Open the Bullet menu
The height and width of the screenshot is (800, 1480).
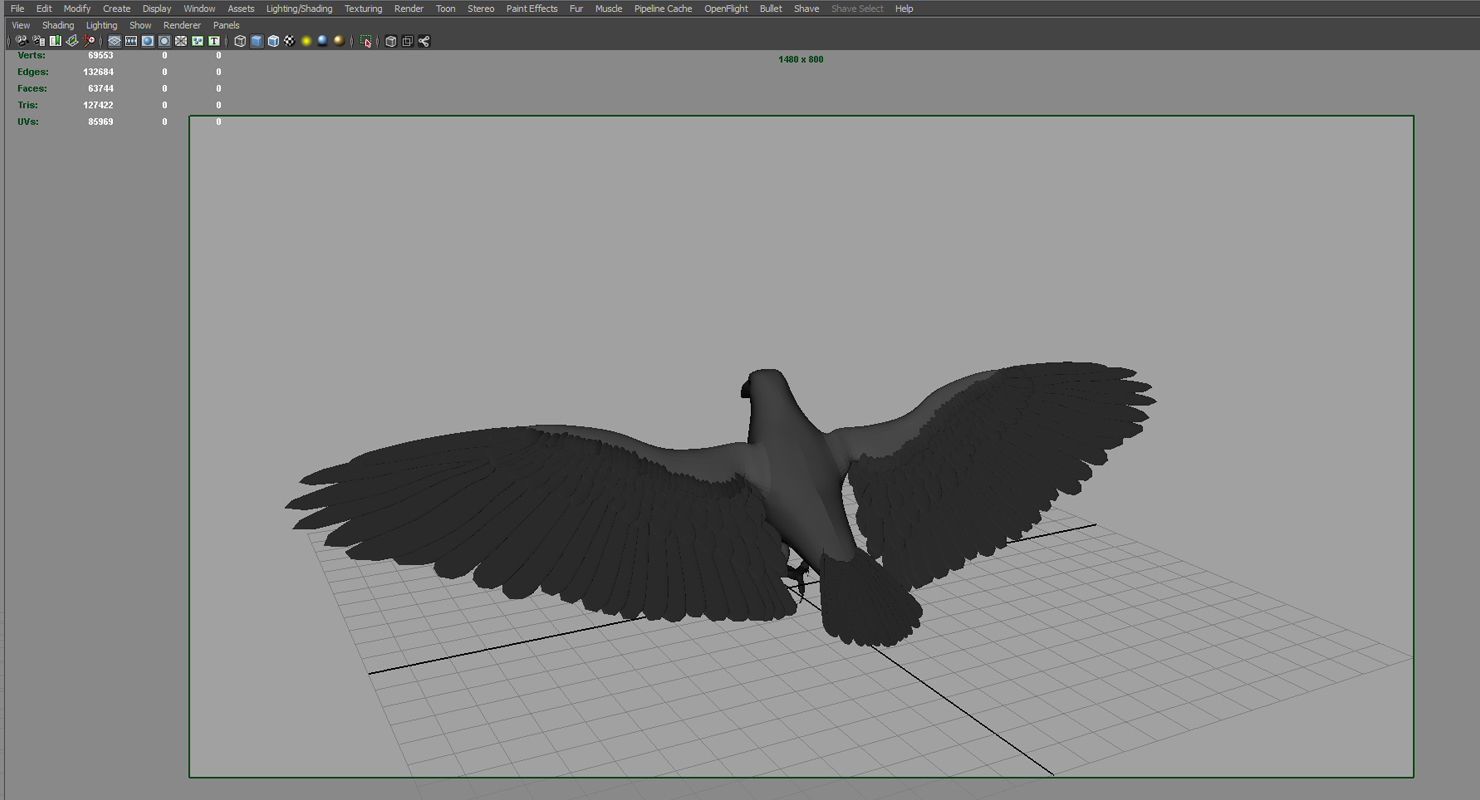(x=771, y=8)
